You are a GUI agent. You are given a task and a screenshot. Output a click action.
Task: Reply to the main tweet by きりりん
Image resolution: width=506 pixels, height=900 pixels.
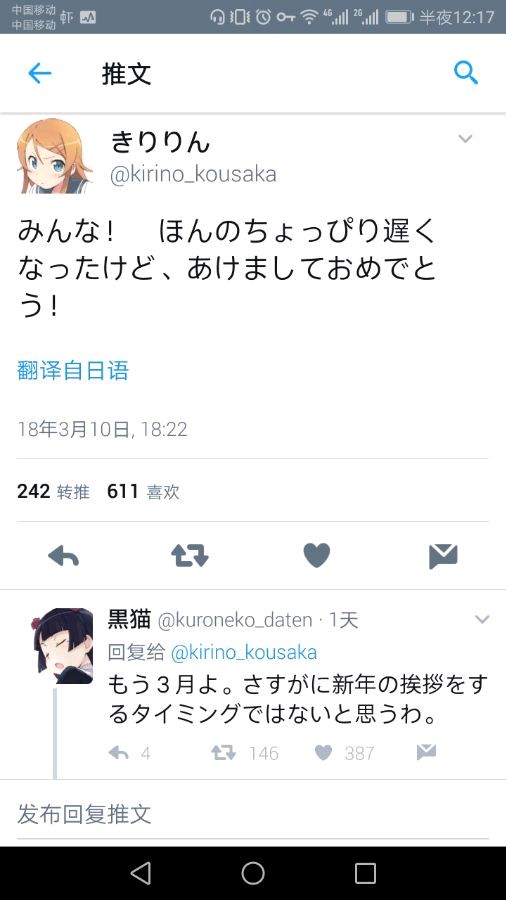[64, 556]
